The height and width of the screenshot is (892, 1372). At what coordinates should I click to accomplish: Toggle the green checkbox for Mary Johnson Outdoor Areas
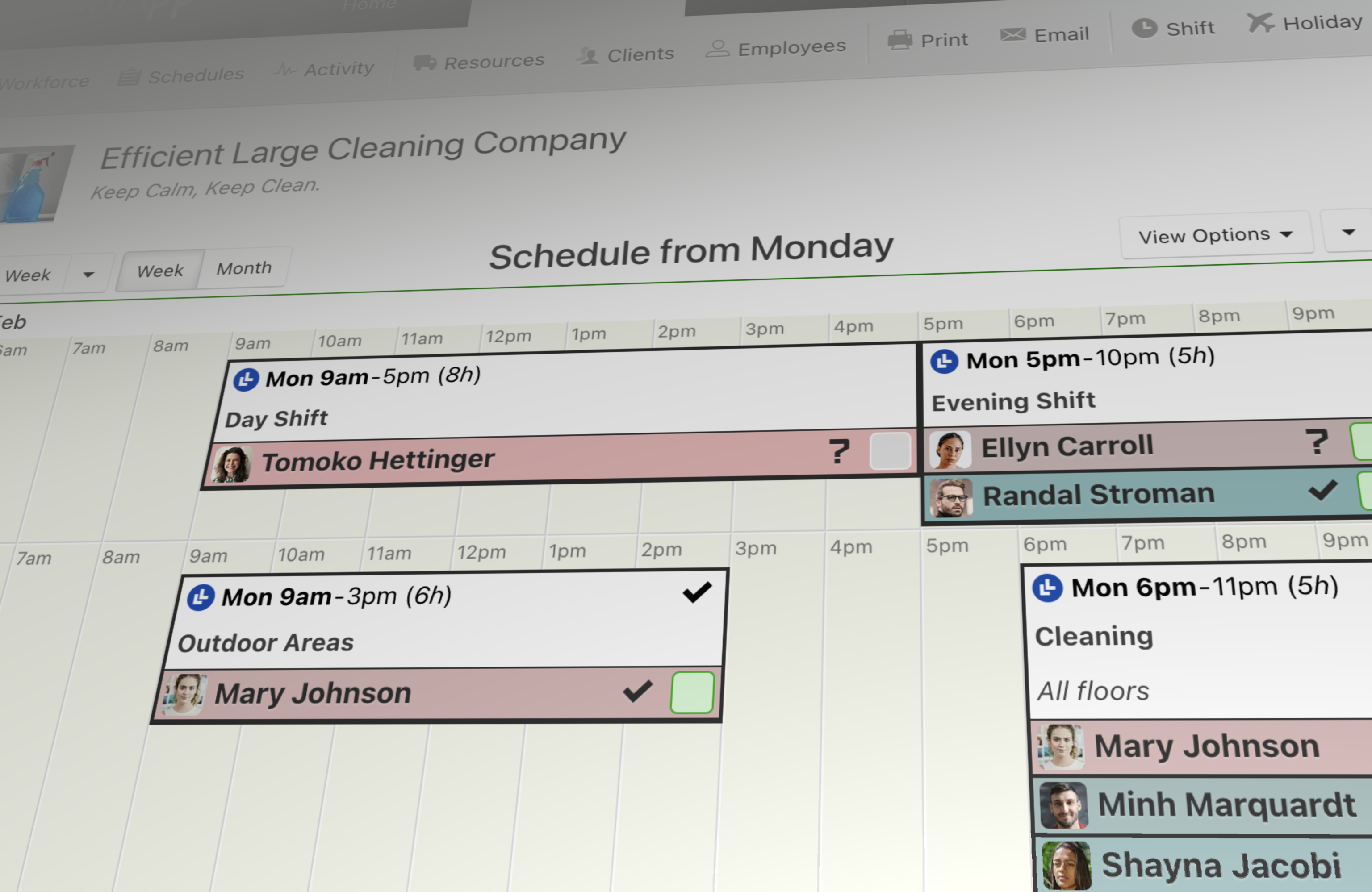click(x=692, y=692)
